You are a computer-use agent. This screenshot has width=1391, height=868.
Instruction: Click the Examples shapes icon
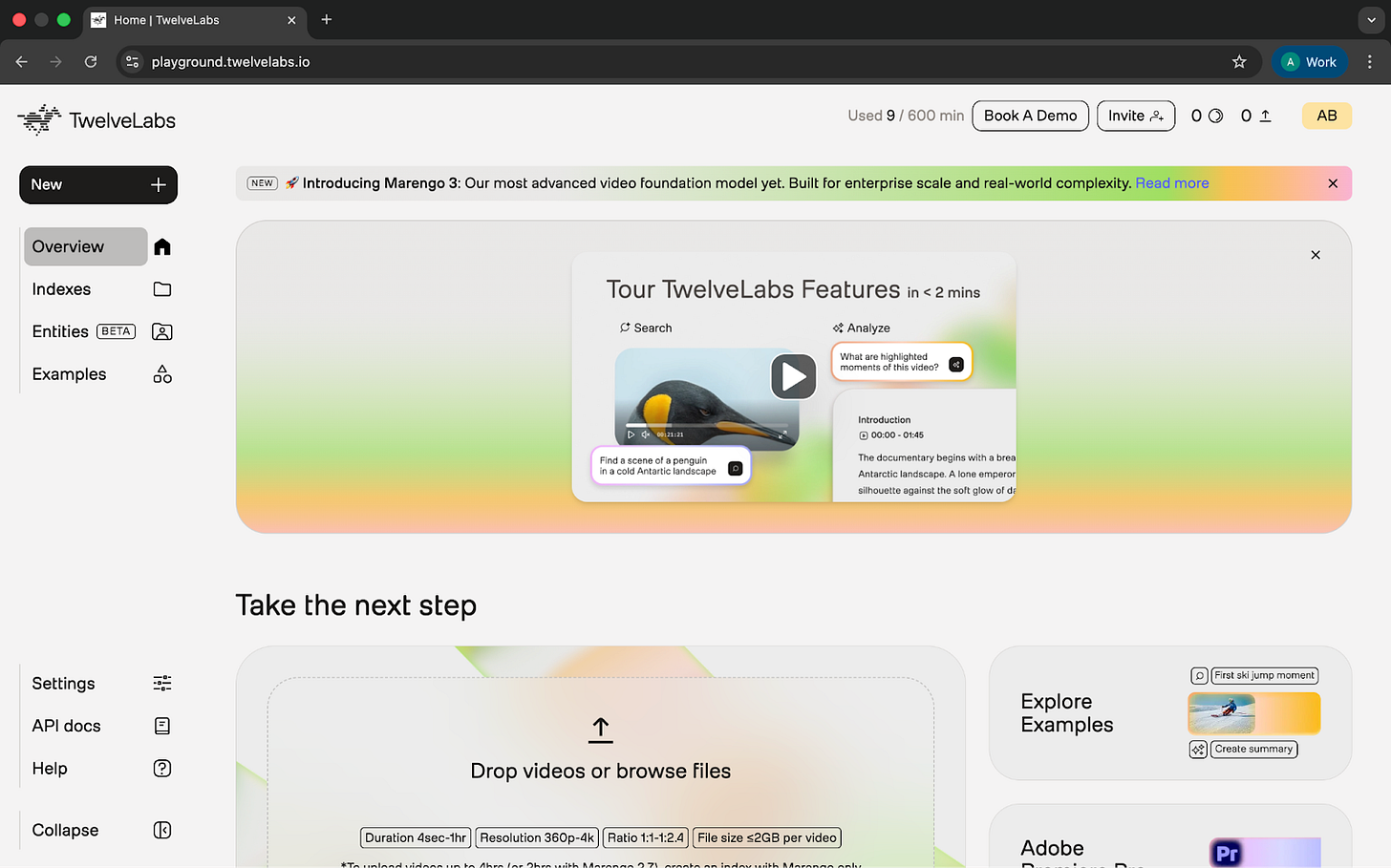tap(162, 374)
